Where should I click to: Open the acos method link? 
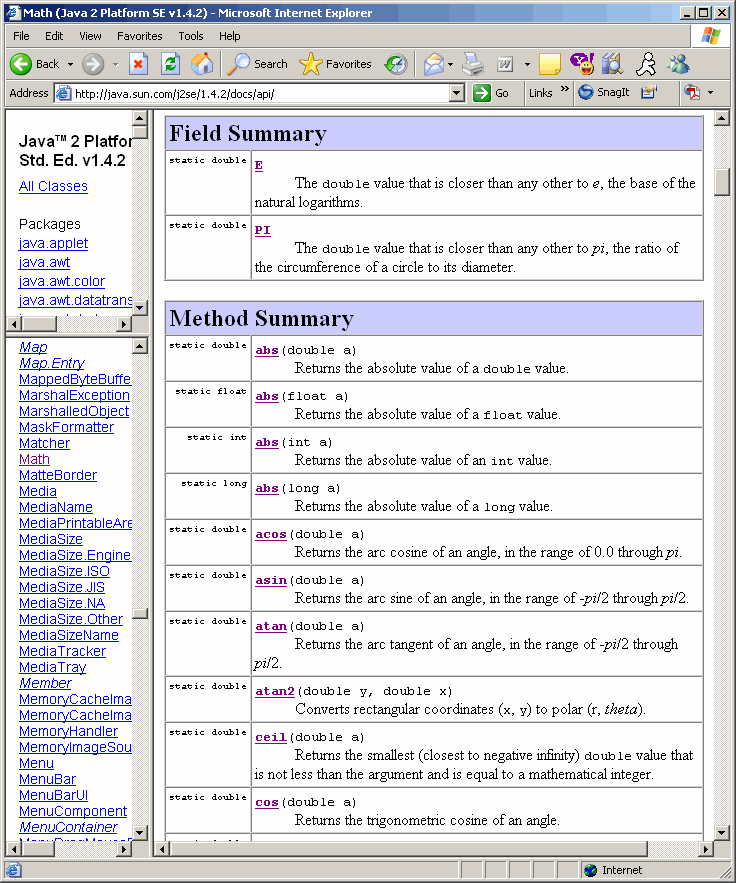pyautogui.click(x=271, y=534)
